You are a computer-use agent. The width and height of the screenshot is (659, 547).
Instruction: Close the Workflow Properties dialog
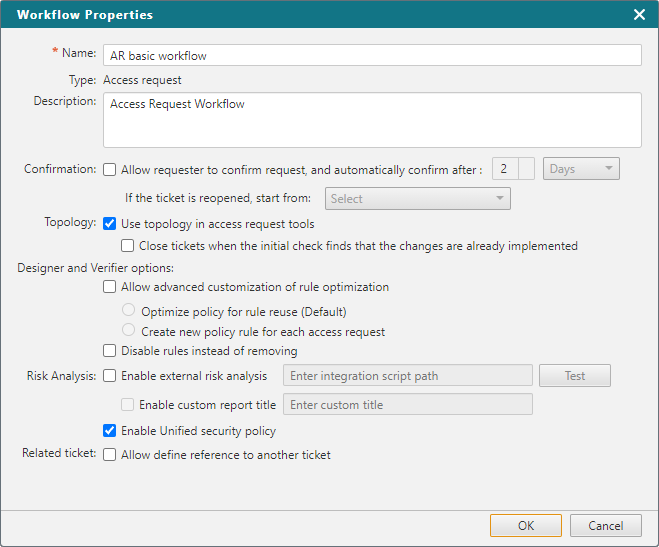pyautogui.click(x=639, y=15)
